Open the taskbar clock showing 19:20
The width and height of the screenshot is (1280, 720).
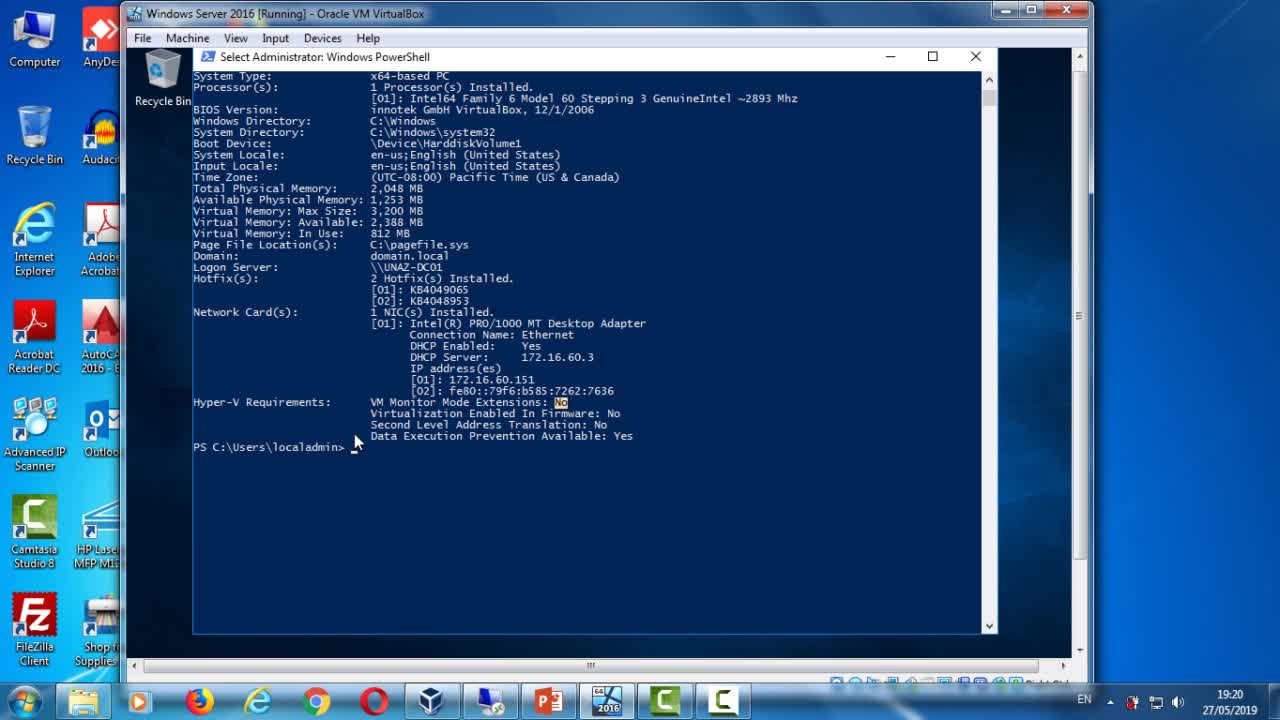coord(1230,702)
